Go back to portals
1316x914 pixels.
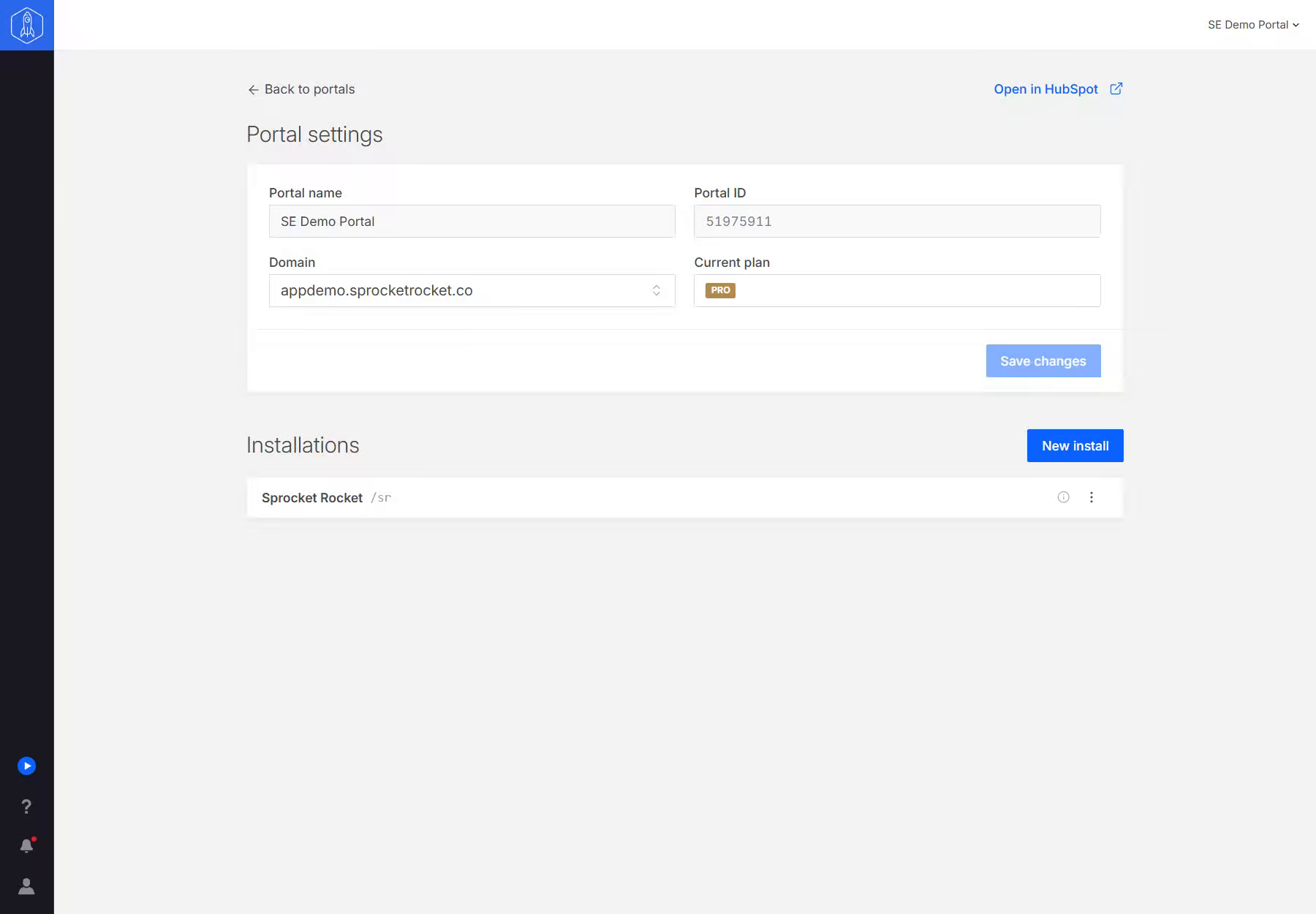tap(301, 89)
